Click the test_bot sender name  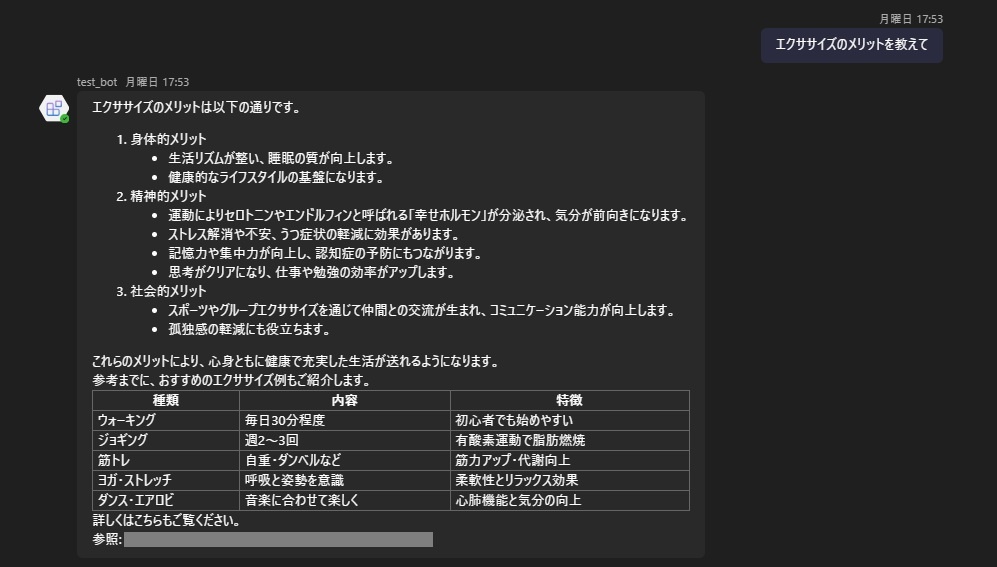(x=97, y=82)
